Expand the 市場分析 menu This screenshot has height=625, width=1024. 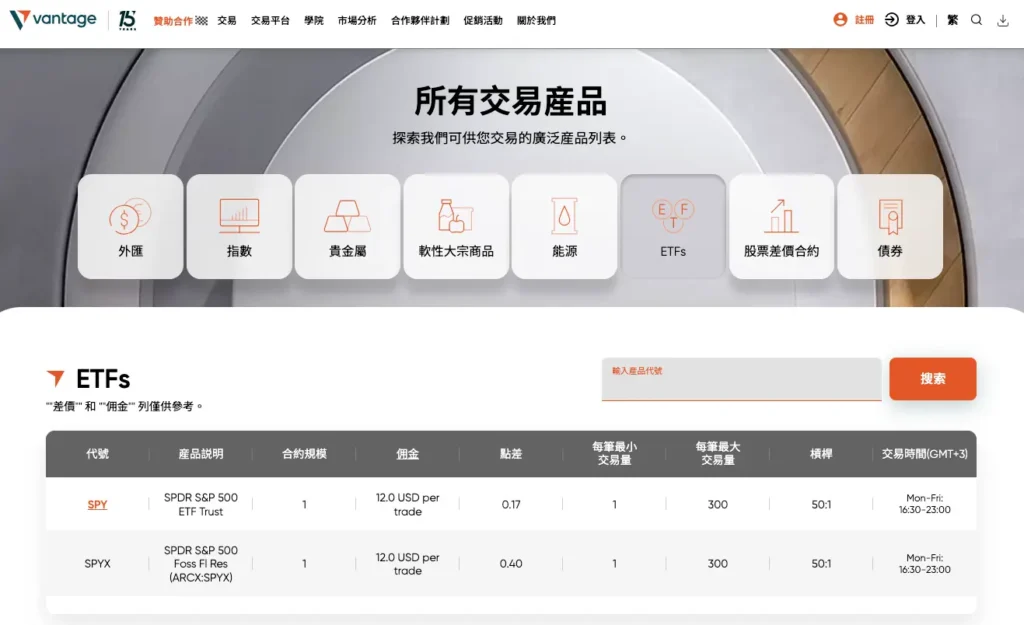(x=357, y=20)
